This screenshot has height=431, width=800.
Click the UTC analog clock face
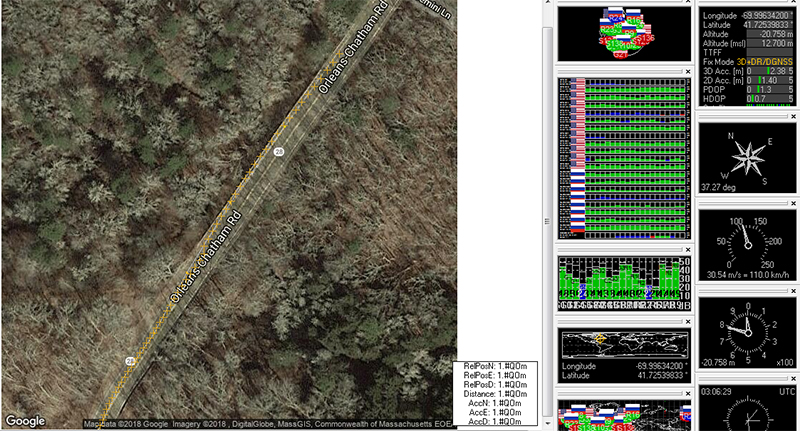[x=746, y=413]
